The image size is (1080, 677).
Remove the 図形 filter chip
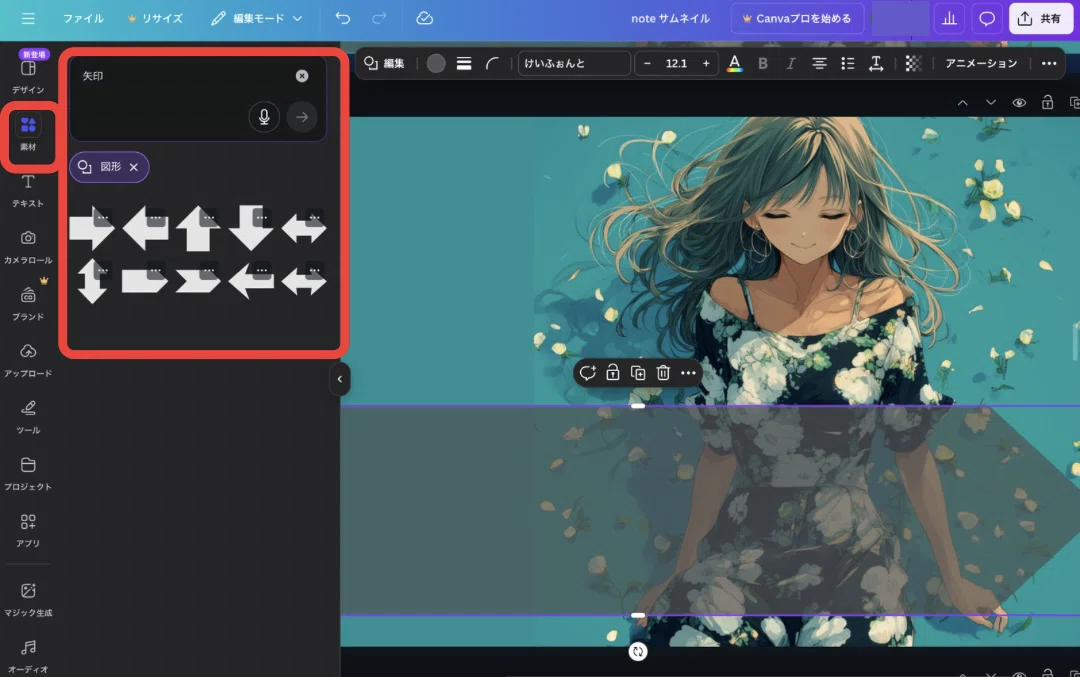[134, 167]
